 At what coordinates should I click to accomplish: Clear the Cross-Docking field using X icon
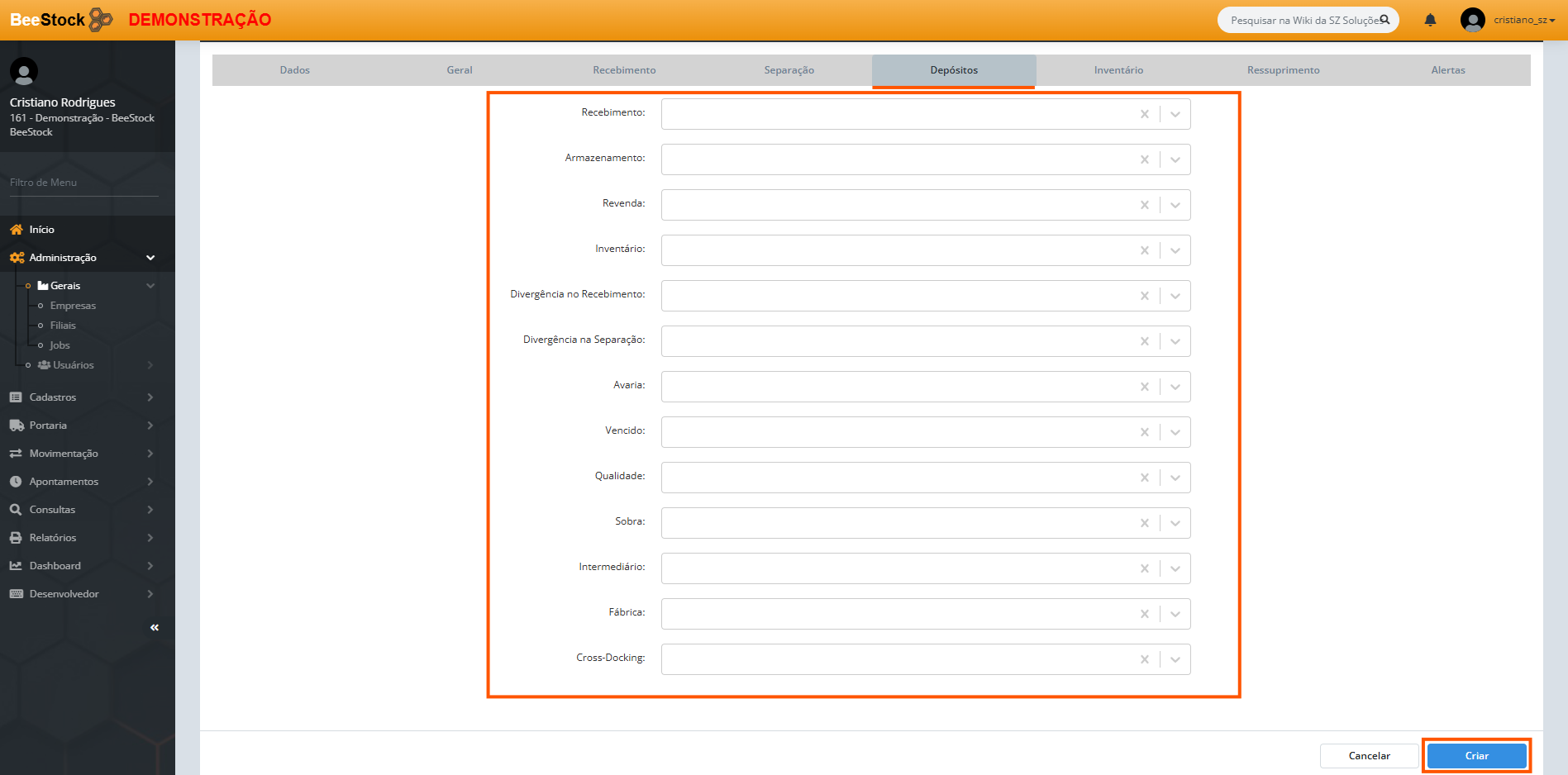(x=1144, y=659)
